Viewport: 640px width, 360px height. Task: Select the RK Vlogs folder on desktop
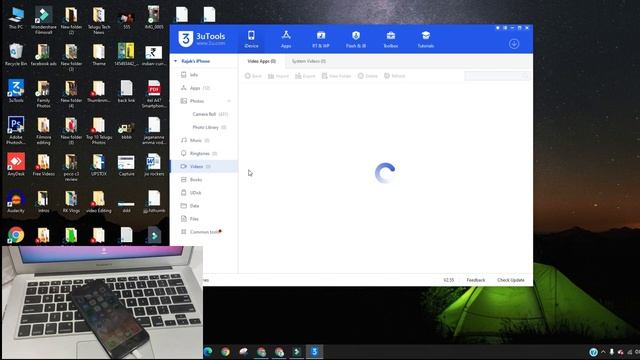(71, 202)
